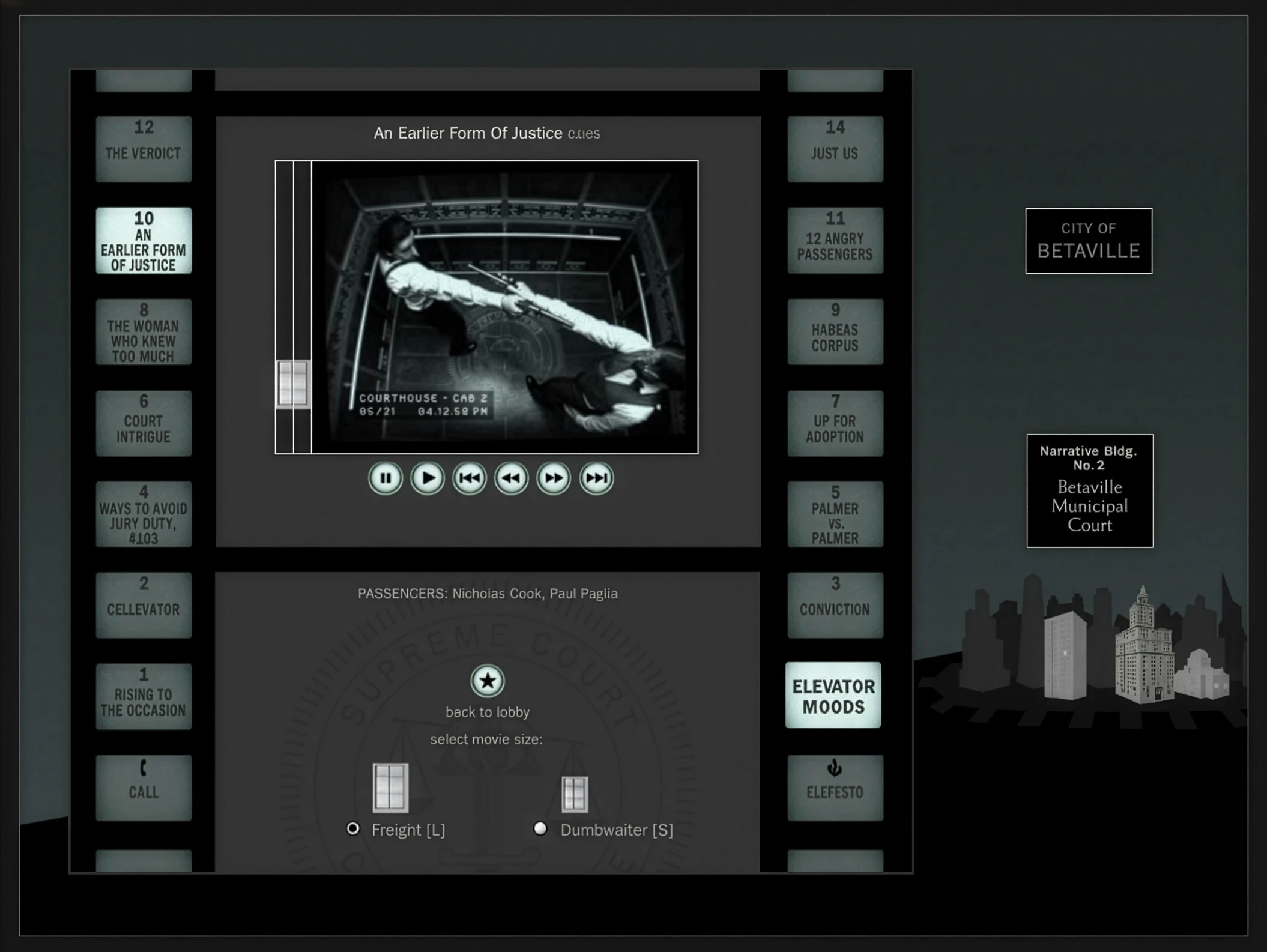Click the play button under the video

pos(427,478)
